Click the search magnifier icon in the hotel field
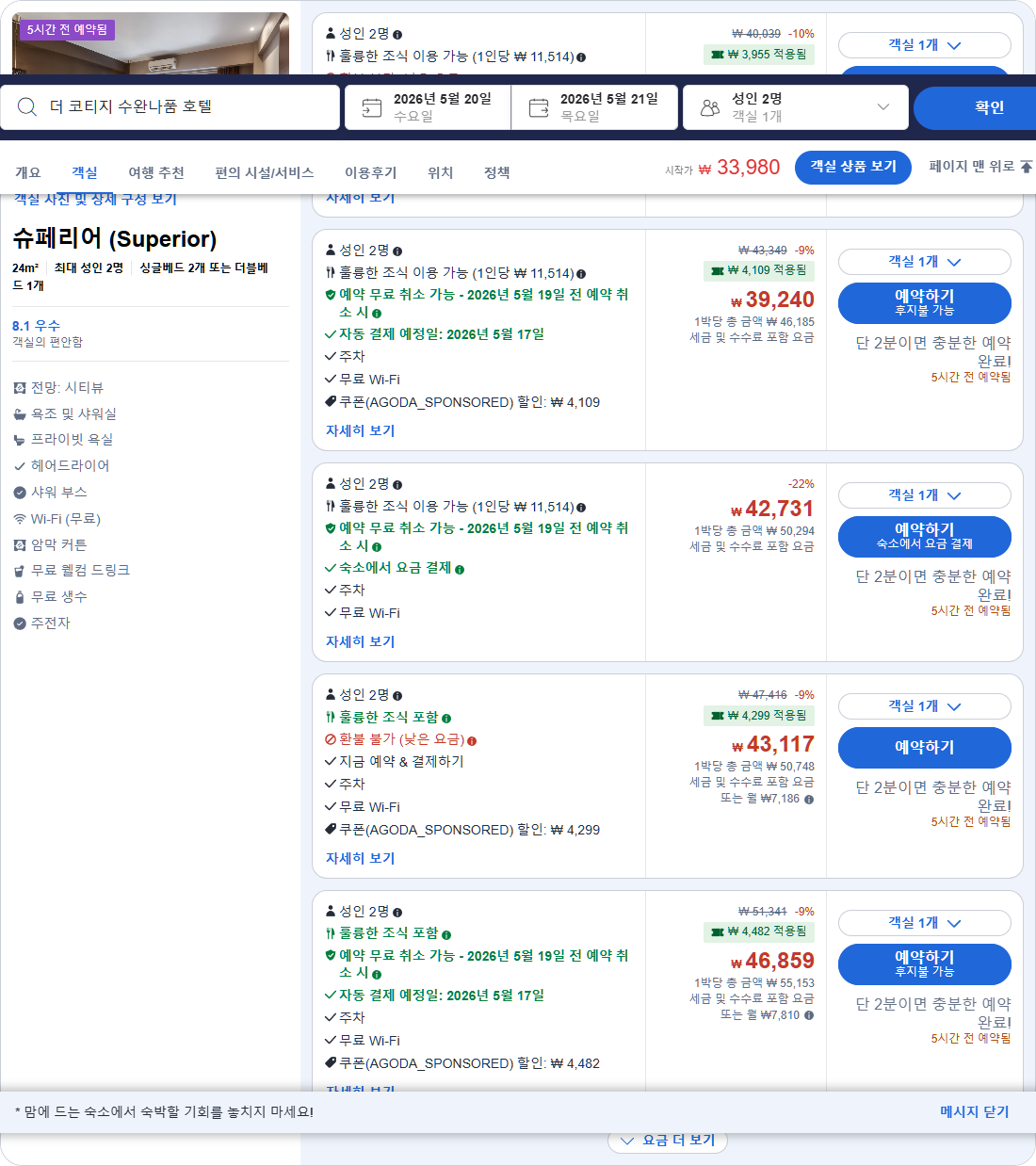The height and width of the screenshot is (1166, 1036). 27,107
